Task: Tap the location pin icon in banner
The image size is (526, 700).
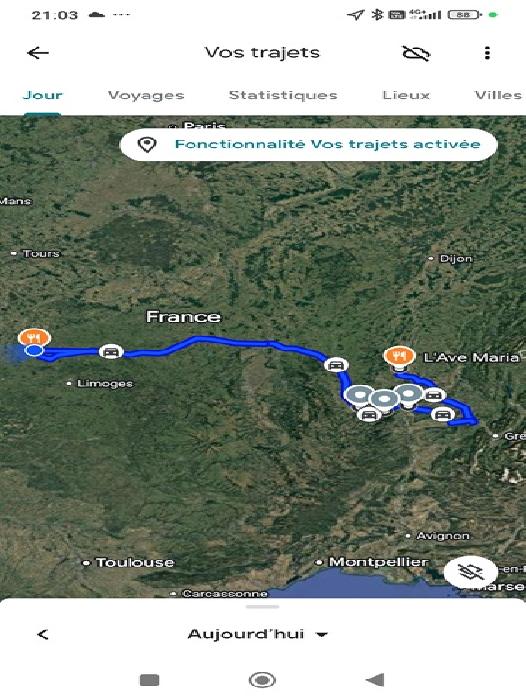Action: 146,145
